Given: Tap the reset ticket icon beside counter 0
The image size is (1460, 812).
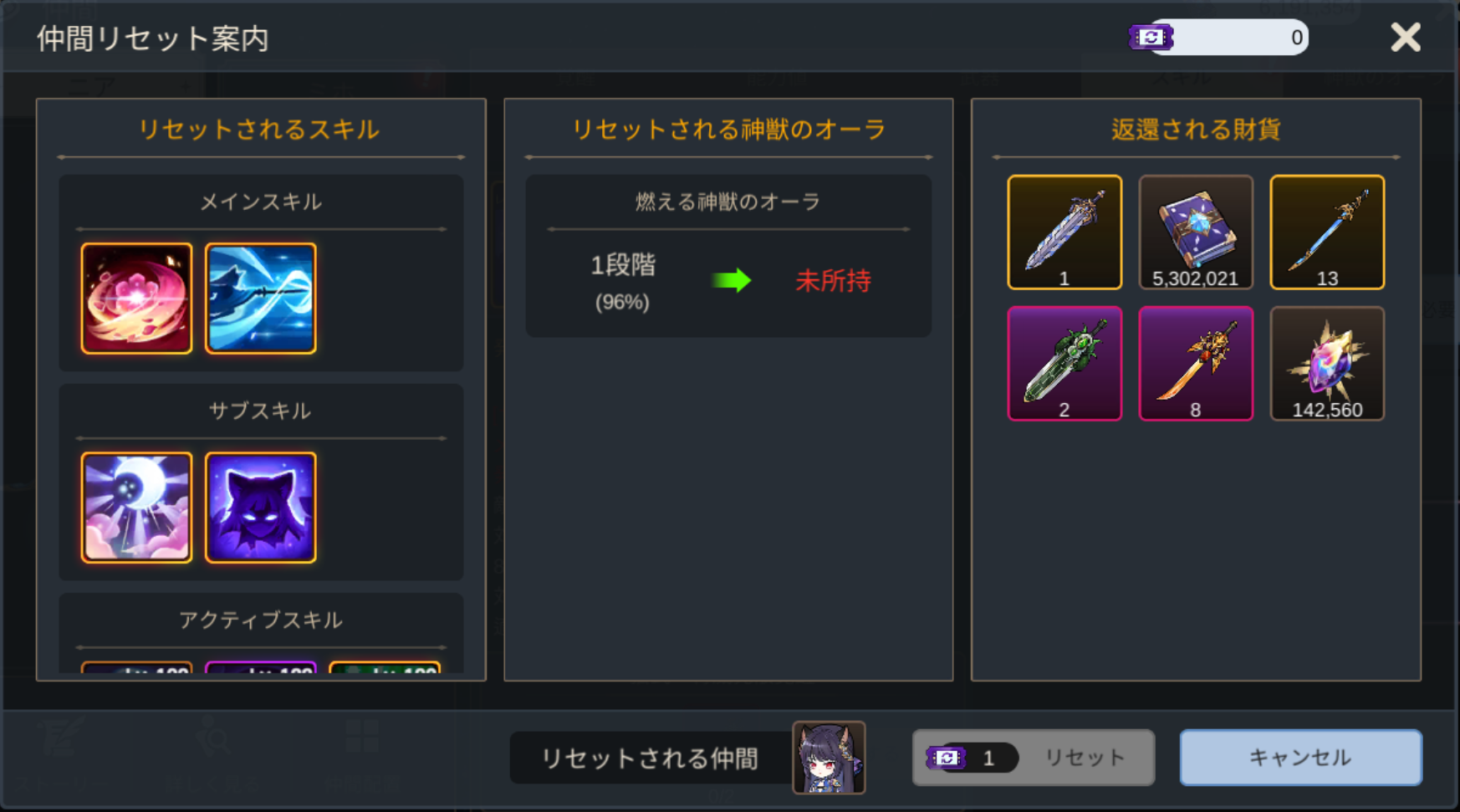Looking at the screenshot, I should 1151,38.
